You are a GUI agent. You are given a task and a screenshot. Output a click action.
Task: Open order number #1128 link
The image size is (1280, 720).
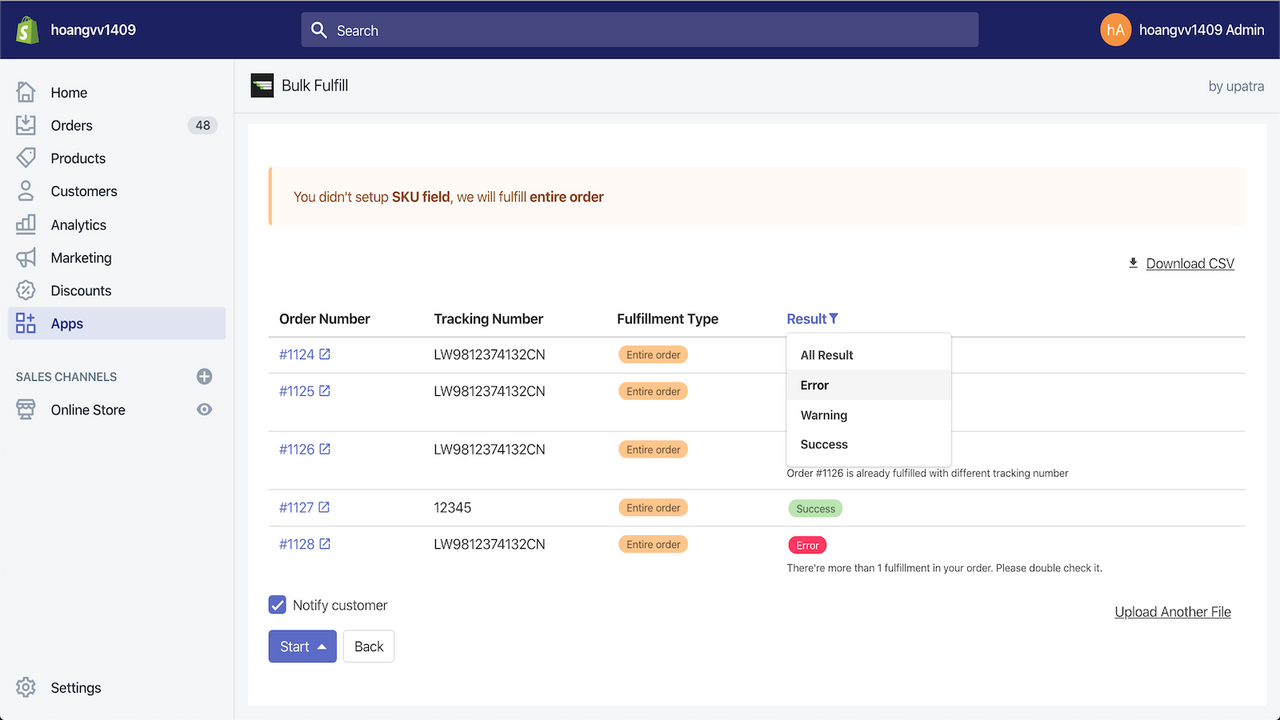297,544
